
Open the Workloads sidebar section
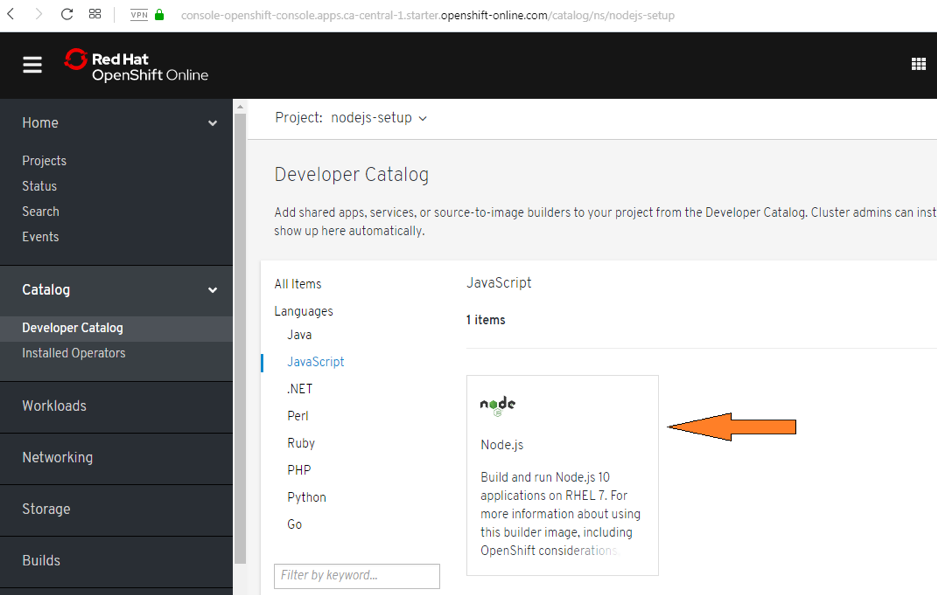[x=56, y=406]
